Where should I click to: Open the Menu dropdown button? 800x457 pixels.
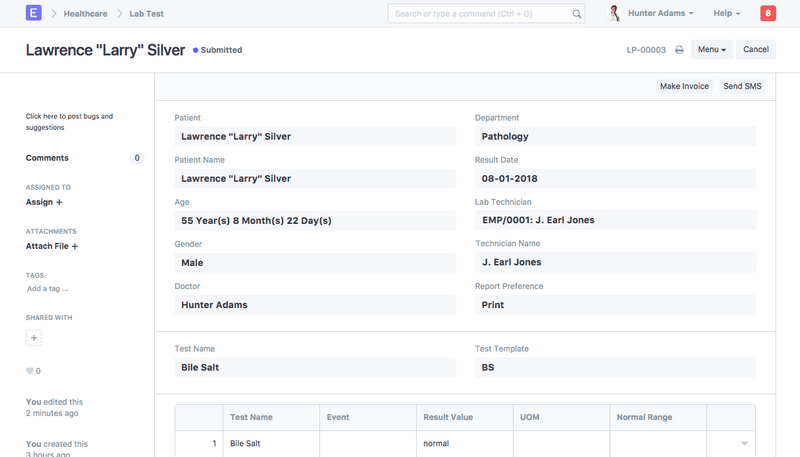[x=711, y=50]
